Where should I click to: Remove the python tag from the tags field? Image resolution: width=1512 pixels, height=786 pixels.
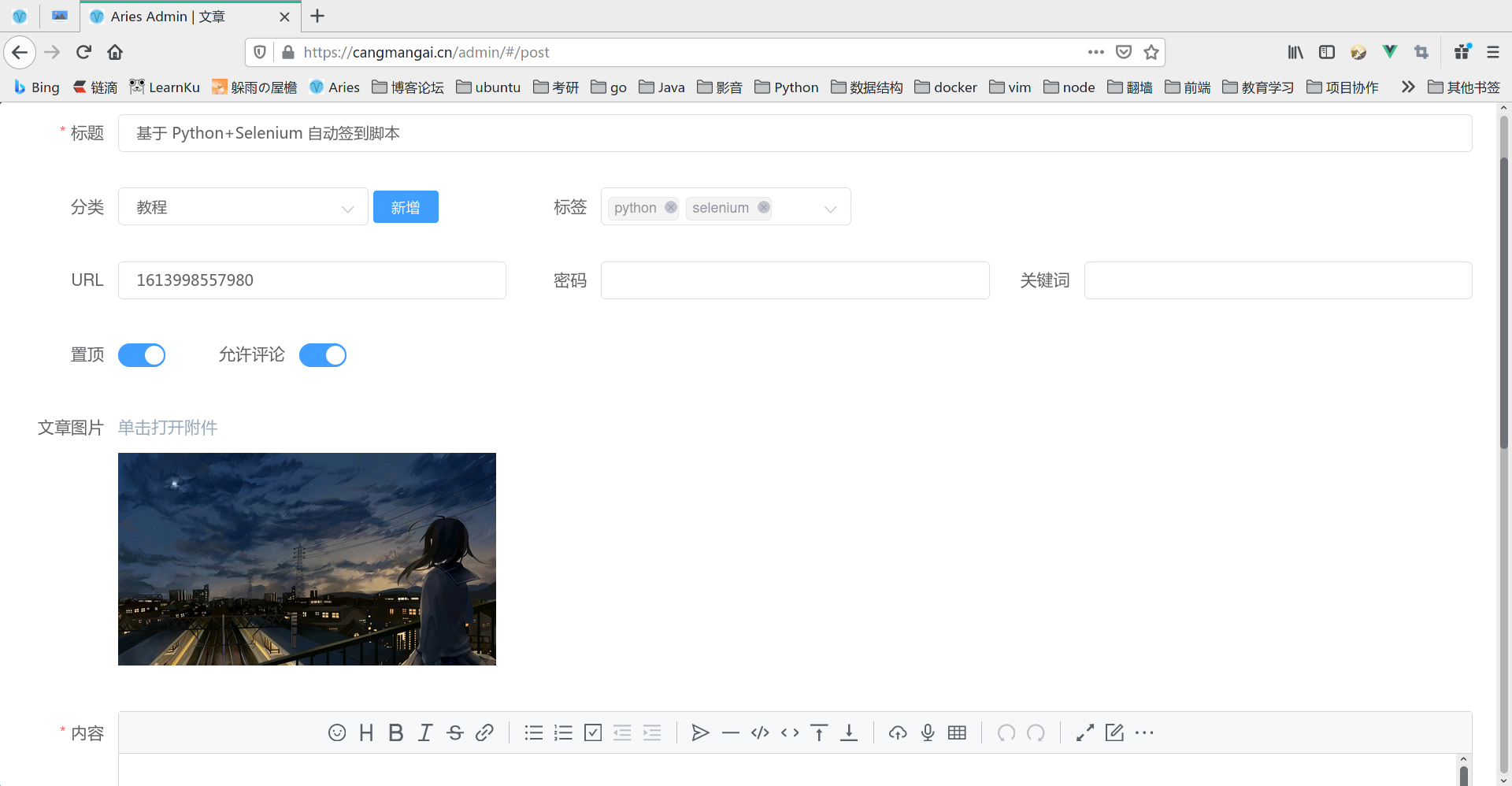coord(670,207)
